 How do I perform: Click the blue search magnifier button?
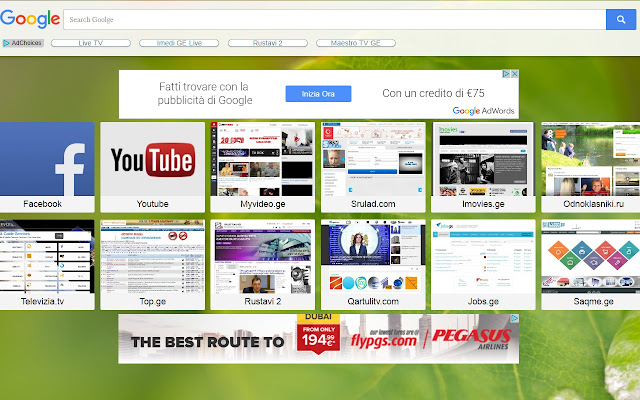coord(621,20)
